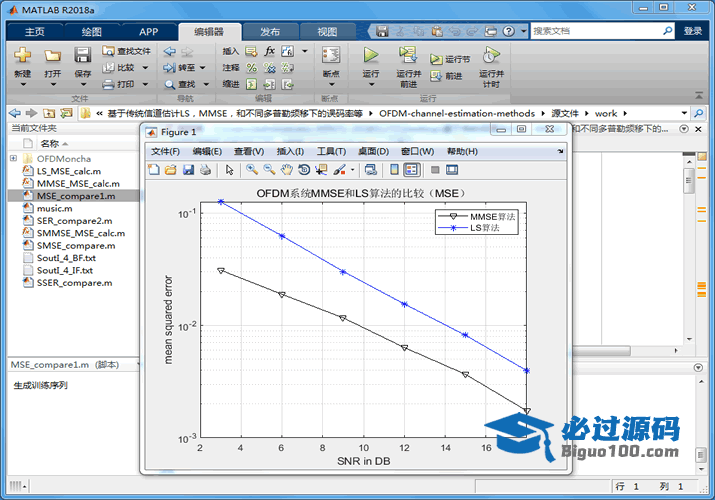Toggle the Rotate 3D tool in Figure

[304, 170]
